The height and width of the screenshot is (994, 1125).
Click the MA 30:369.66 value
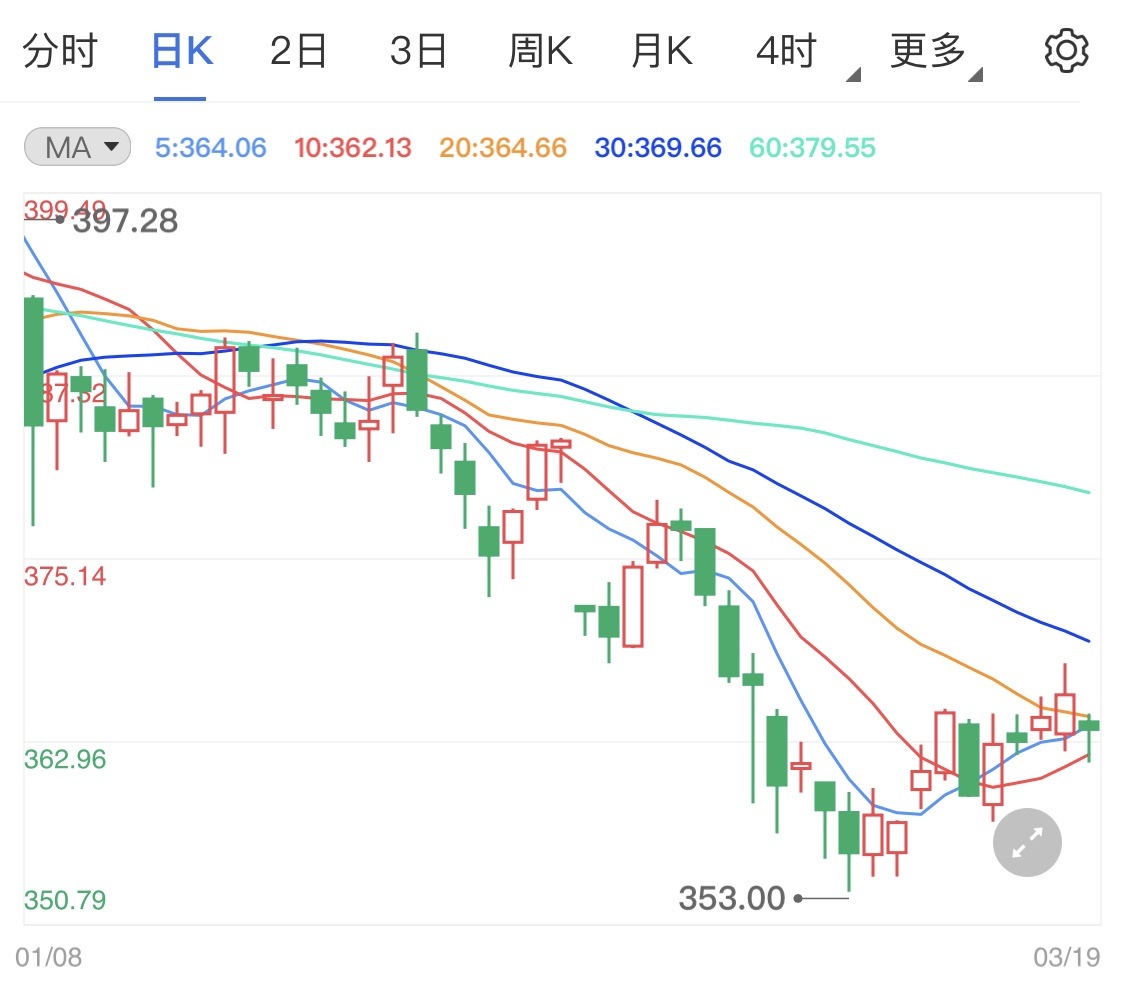658,148
